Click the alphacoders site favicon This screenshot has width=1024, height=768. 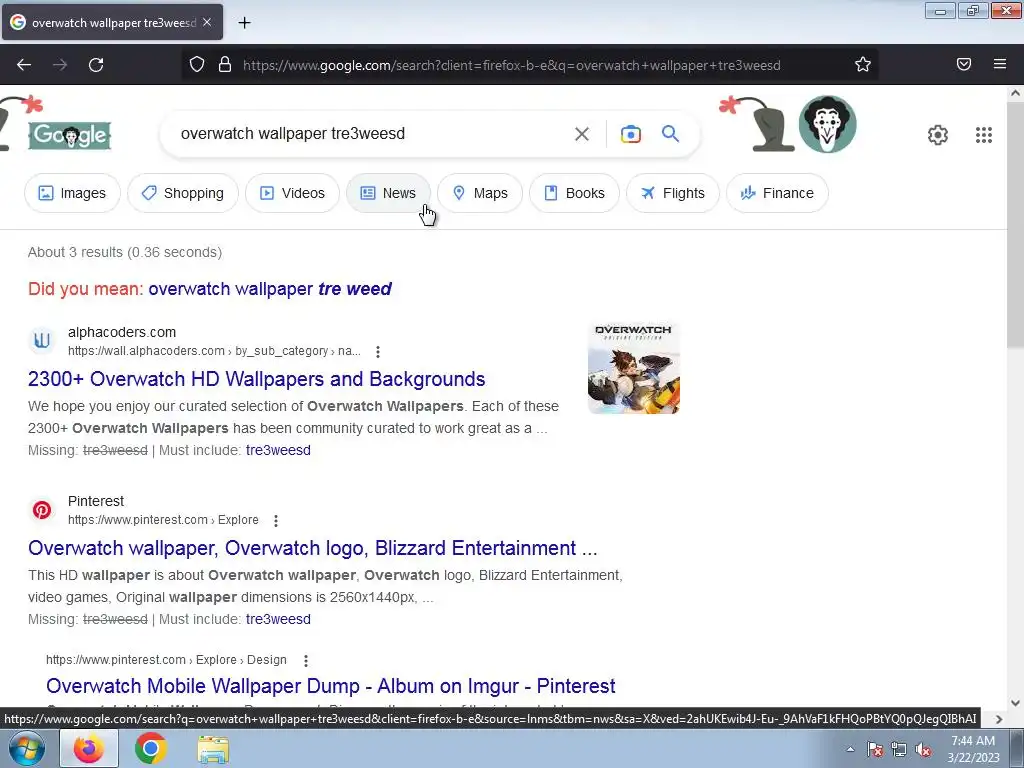coord(42,341)
